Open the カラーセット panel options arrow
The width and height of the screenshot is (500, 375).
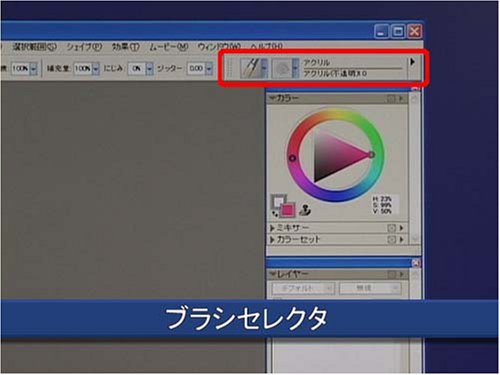click(401, 239)
